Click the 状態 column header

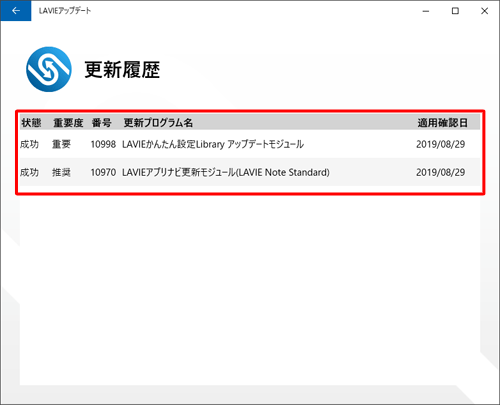tap(31, 123)
